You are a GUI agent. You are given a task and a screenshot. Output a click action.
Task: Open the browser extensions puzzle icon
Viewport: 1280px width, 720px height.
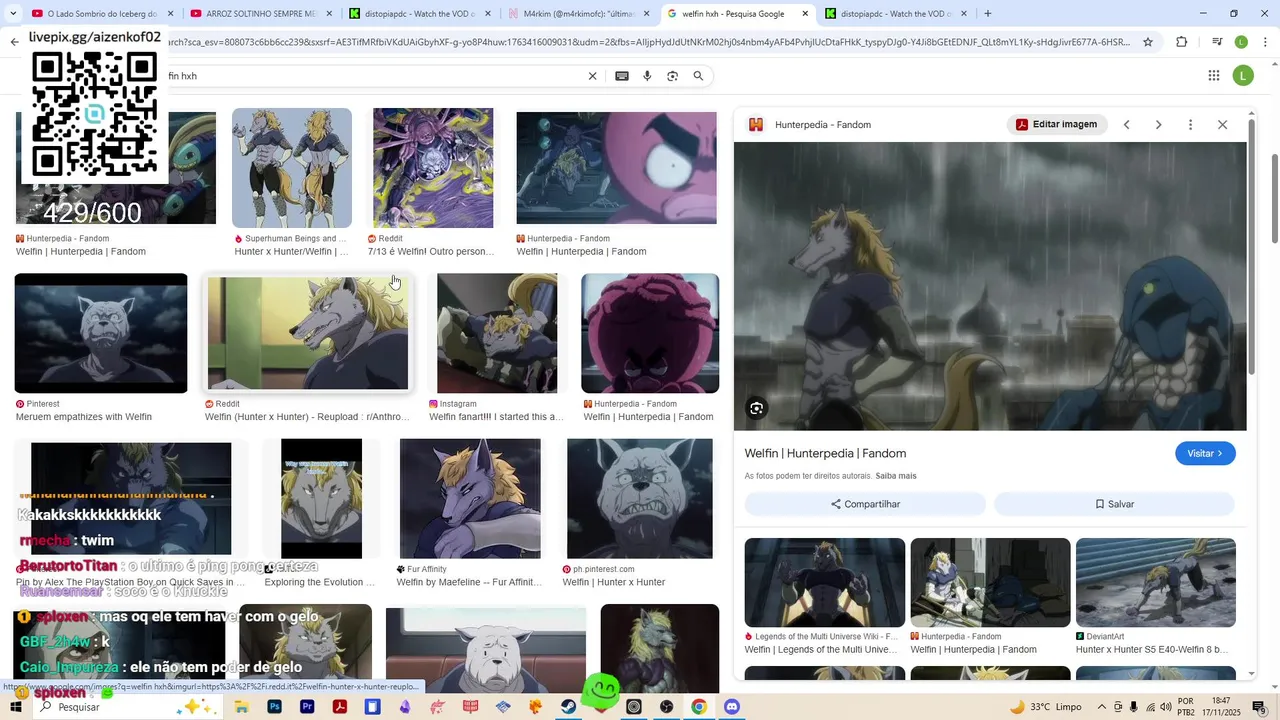coord(1181,42)
